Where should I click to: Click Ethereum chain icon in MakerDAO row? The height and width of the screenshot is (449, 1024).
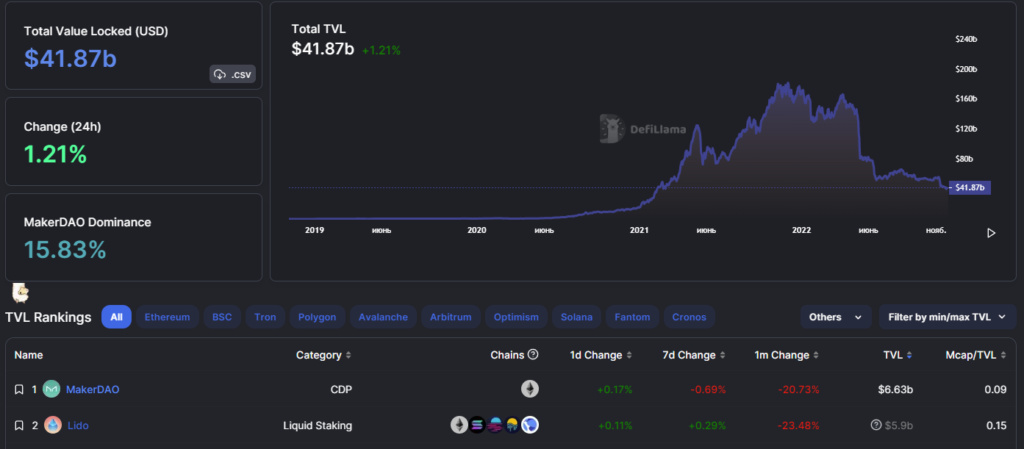530,390
